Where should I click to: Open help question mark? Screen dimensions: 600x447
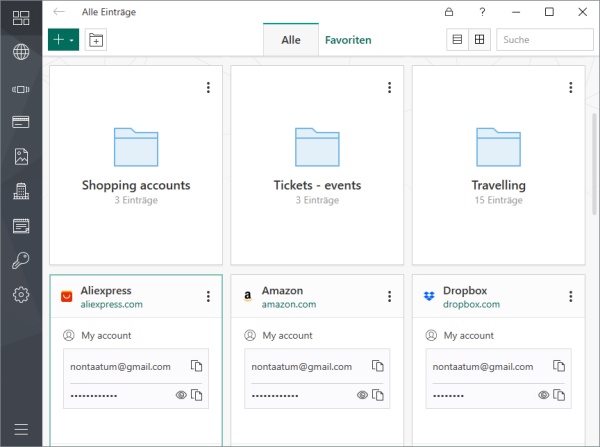pos(482,12)
